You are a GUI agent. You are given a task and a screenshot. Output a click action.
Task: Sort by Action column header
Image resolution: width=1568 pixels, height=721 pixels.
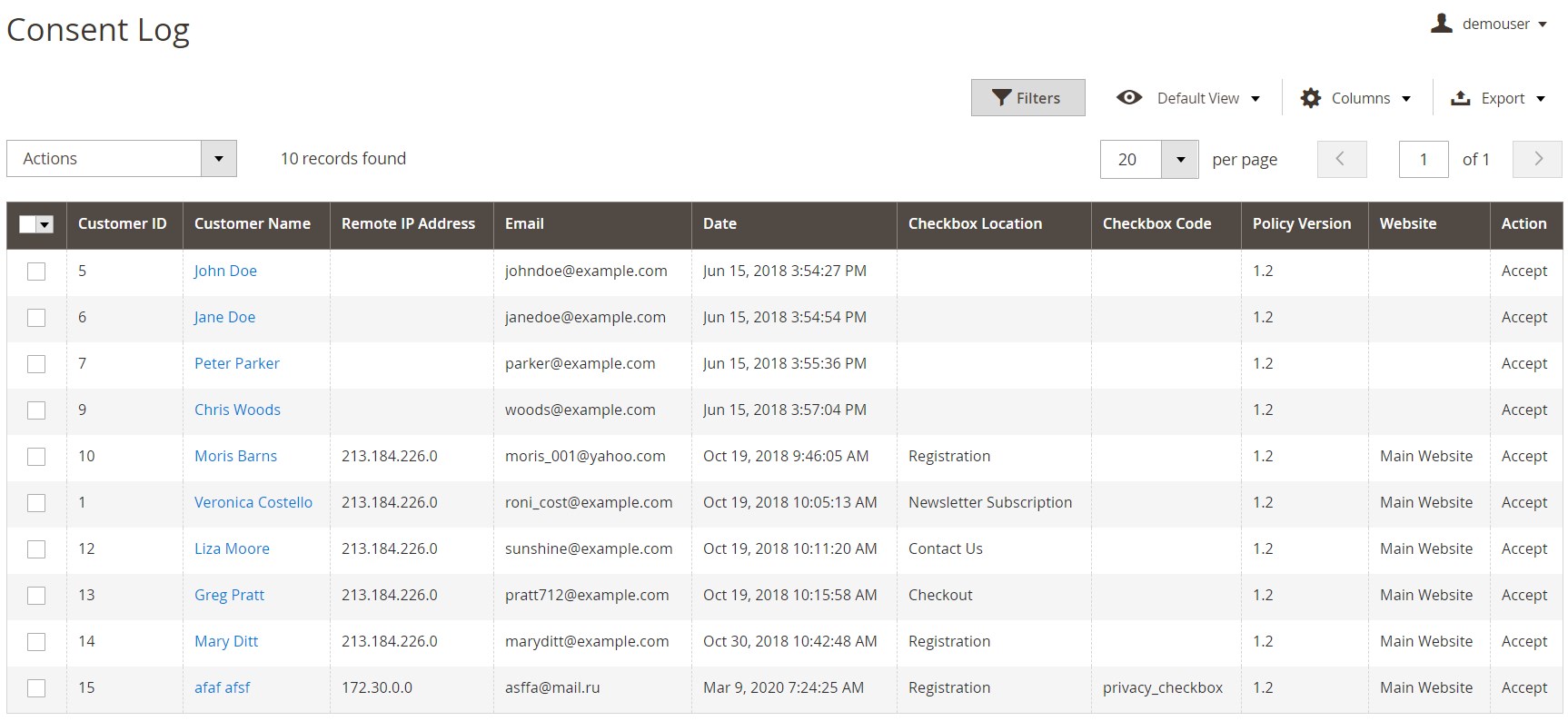pos(1526,224)
